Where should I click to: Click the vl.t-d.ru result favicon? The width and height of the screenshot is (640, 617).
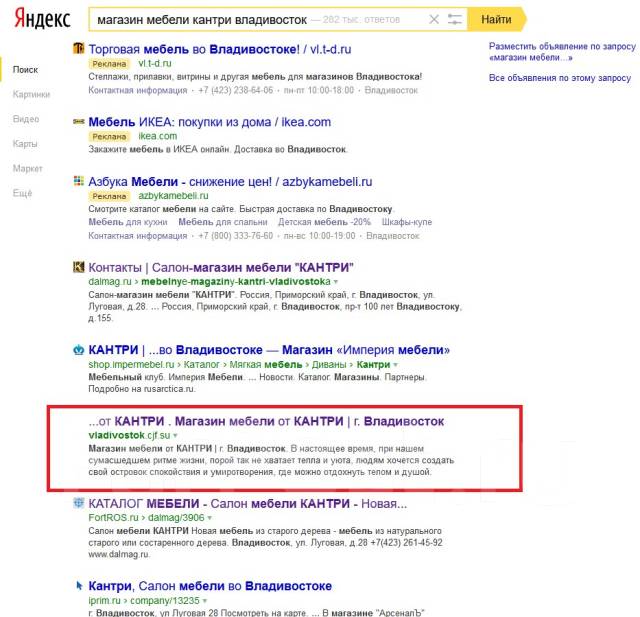click(x=79, y=48)
